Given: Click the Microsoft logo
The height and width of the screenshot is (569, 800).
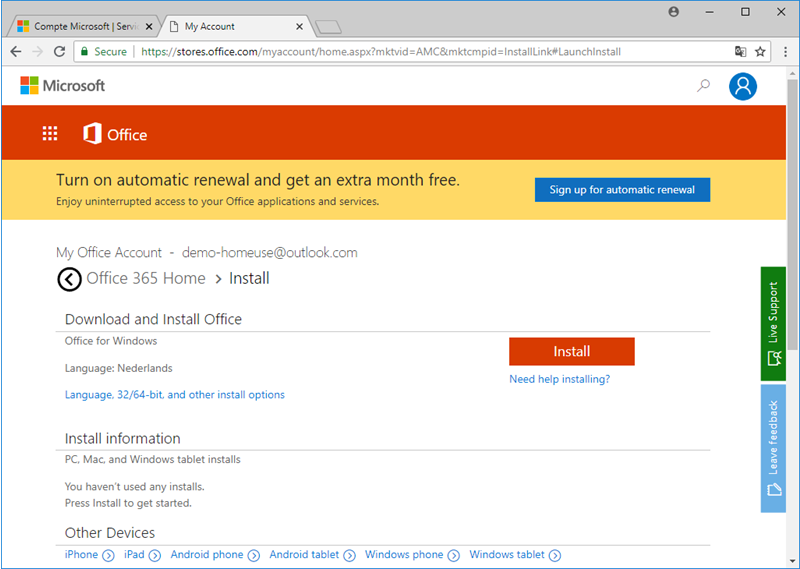Looking at the screenshot, I should pyautogui.click(x=62, y=85).
